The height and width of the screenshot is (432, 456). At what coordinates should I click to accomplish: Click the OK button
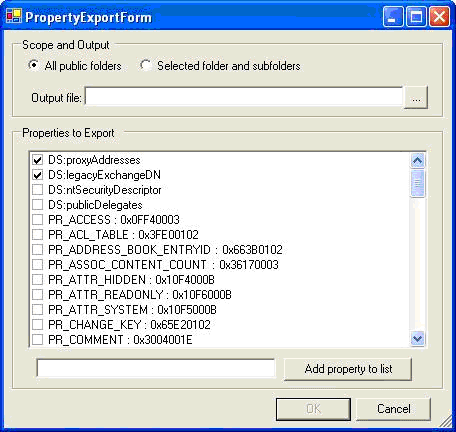point(313,409)
